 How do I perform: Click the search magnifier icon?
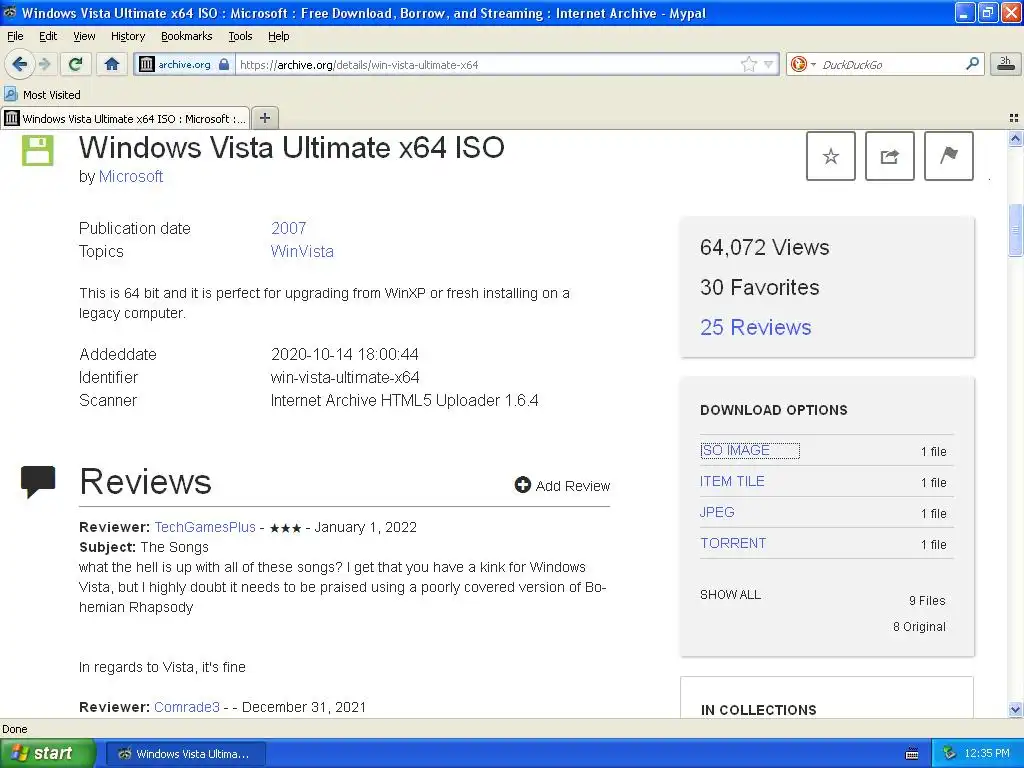[972, 63]
